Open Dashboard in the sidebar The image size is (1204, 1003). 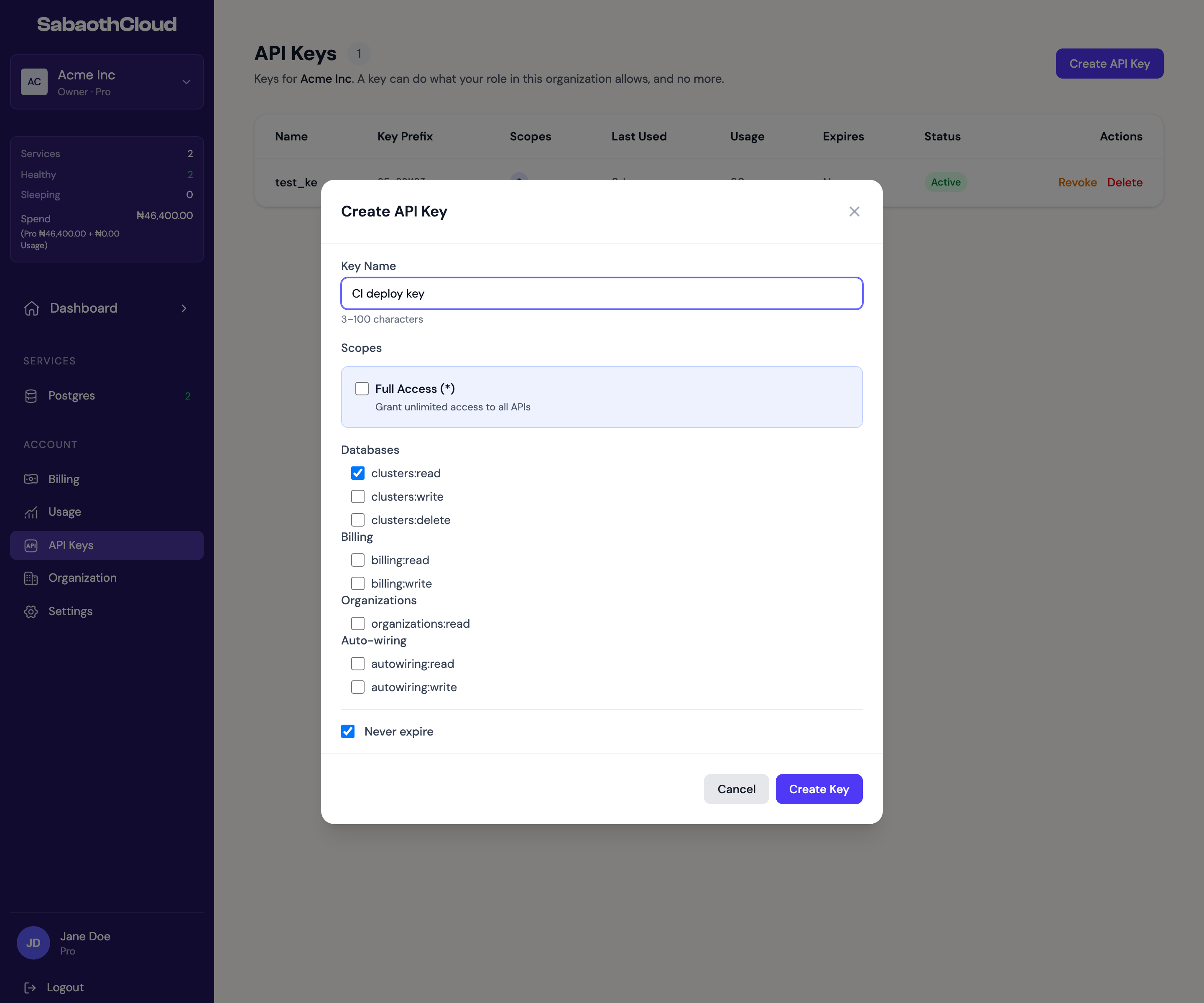pyautogui.click(x=107, y=308)
